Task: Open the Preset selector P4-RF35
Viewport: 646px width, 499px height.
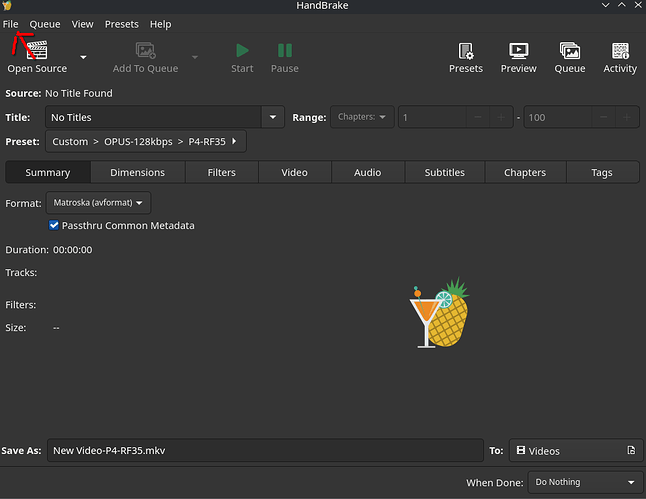Action: (x=146, y=141)
